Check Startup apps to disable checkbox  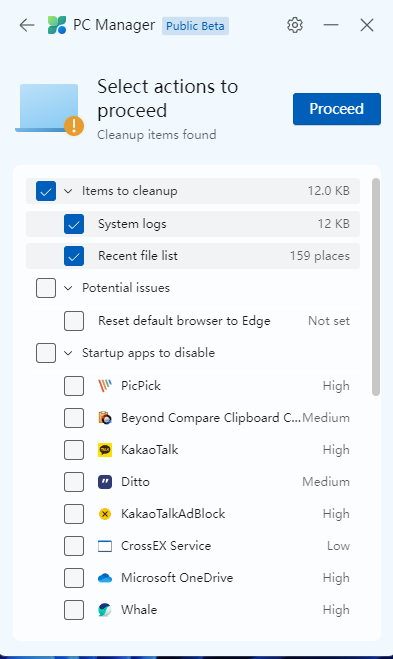[x=46, y=353]
